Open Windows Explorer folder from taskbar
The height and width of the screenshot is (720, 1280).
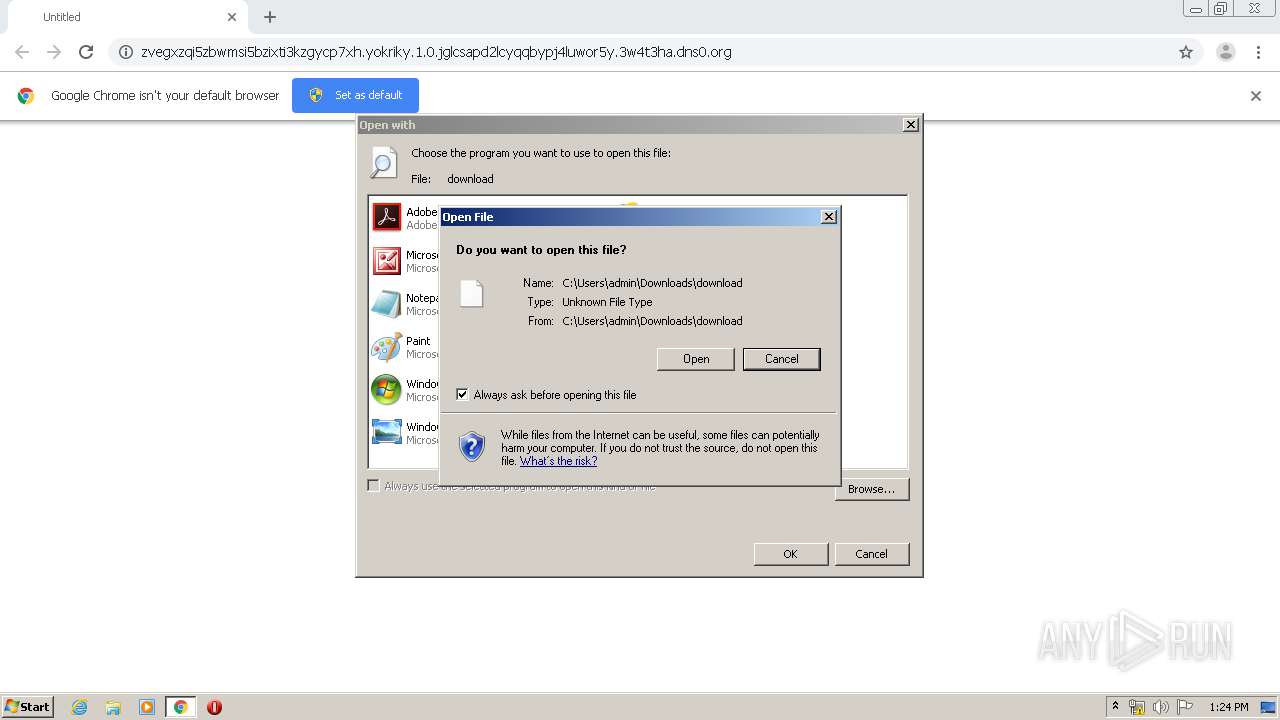pos(113,707)
